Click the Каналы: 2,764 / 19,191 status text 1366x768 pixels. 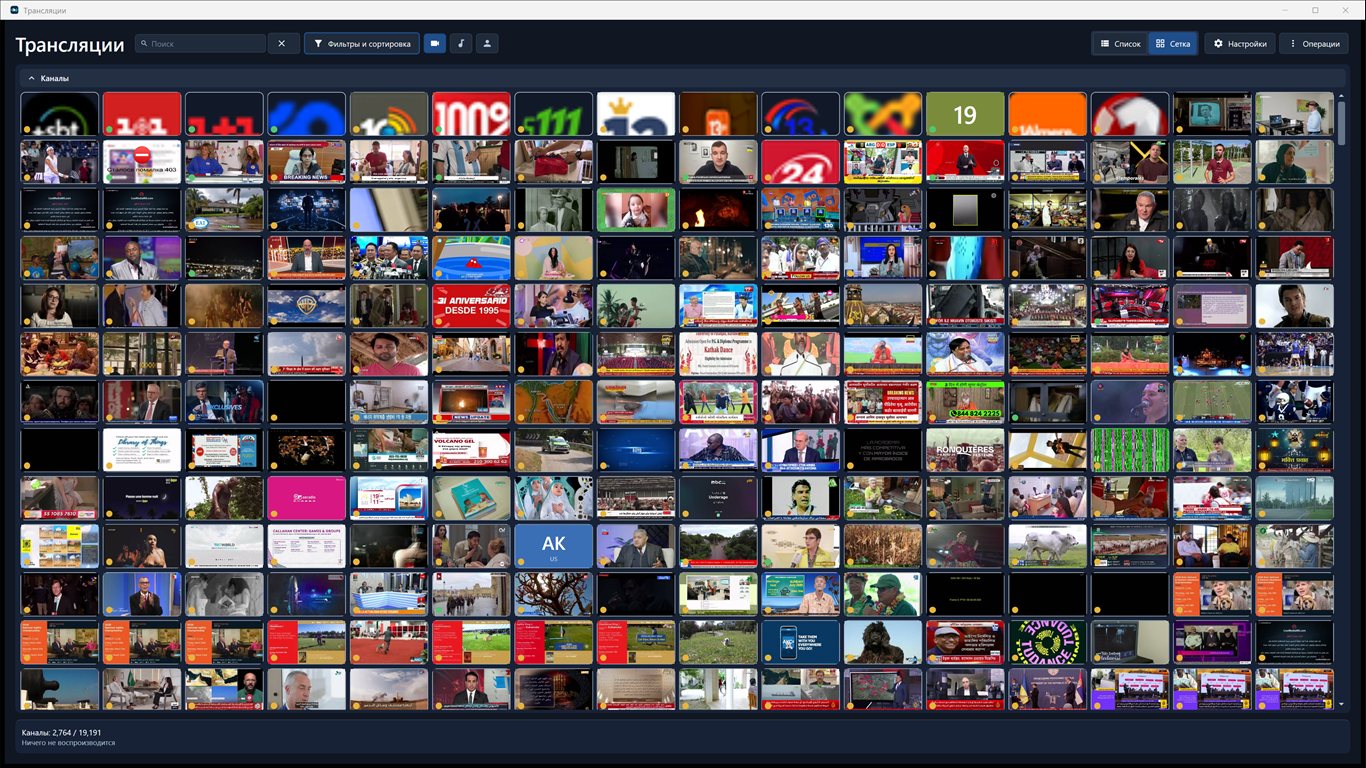tap(61, 733)
